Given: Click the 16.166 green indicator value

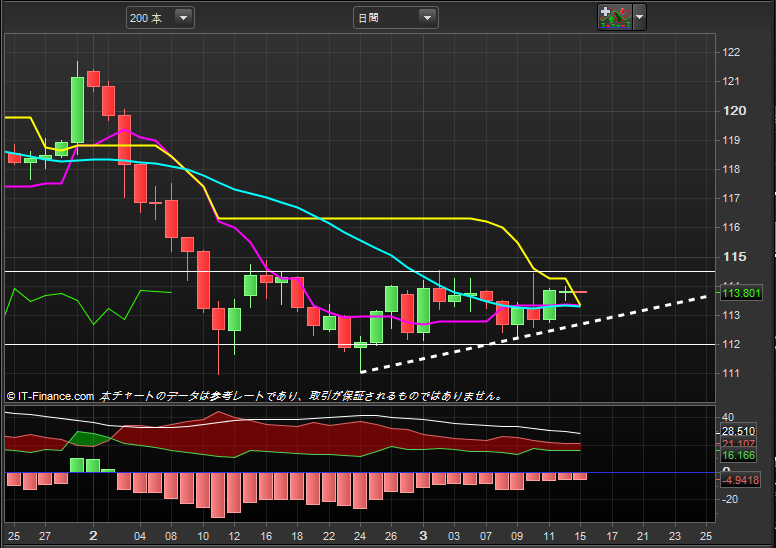Looking at the screenshot, I should coord(738,455).
